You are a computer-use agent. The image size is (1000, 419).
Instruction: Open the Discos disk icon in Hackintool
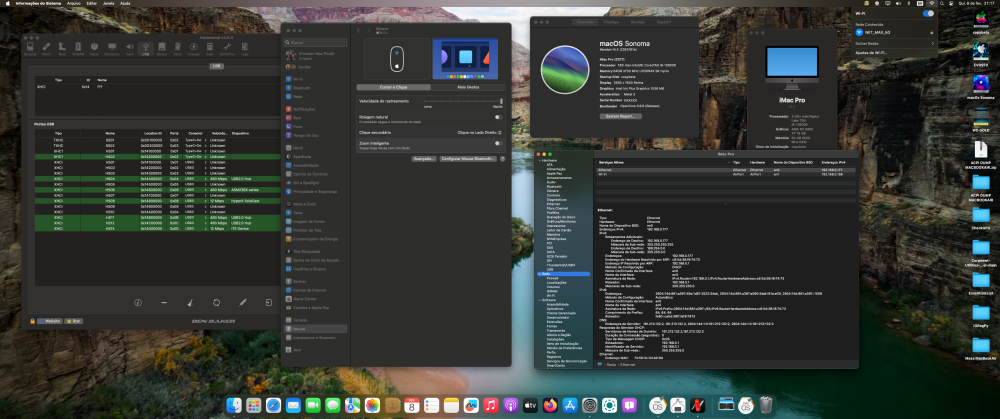click(162, 48)
